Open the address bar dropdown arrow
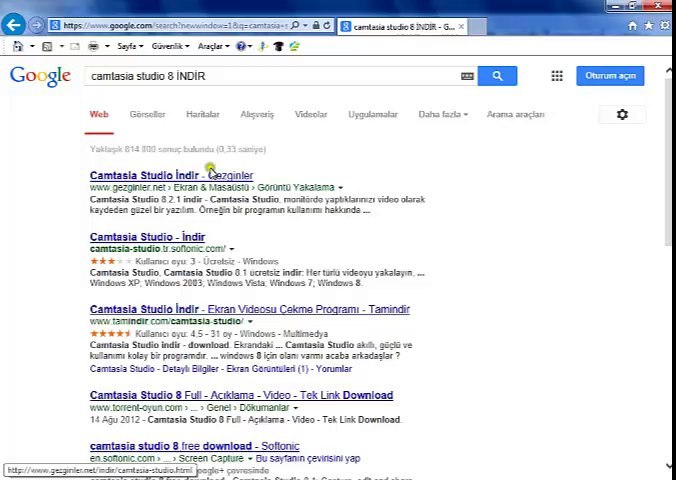The width and height of the screenshot is (676, 480). [x=305, y=25]
